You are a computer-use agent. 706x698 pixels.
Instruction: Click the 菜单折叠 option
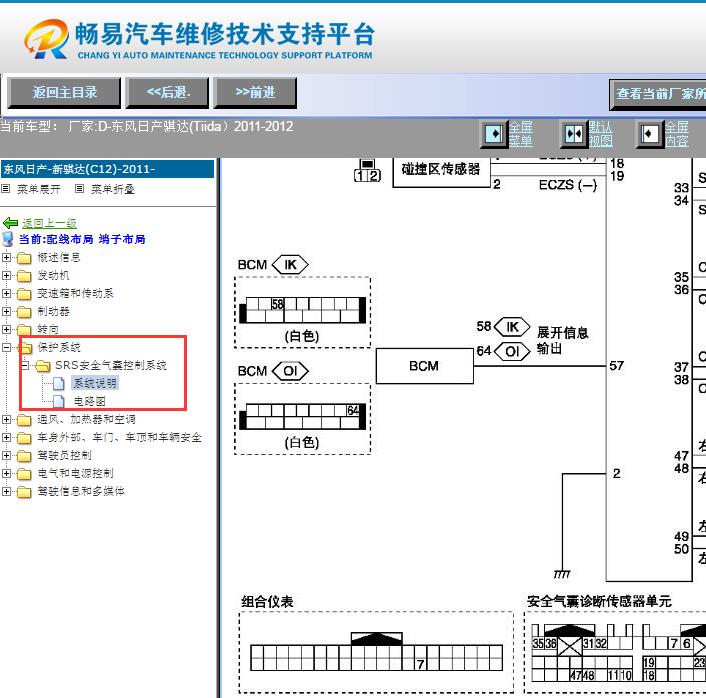pyautogui.click(x=113, y=189)
